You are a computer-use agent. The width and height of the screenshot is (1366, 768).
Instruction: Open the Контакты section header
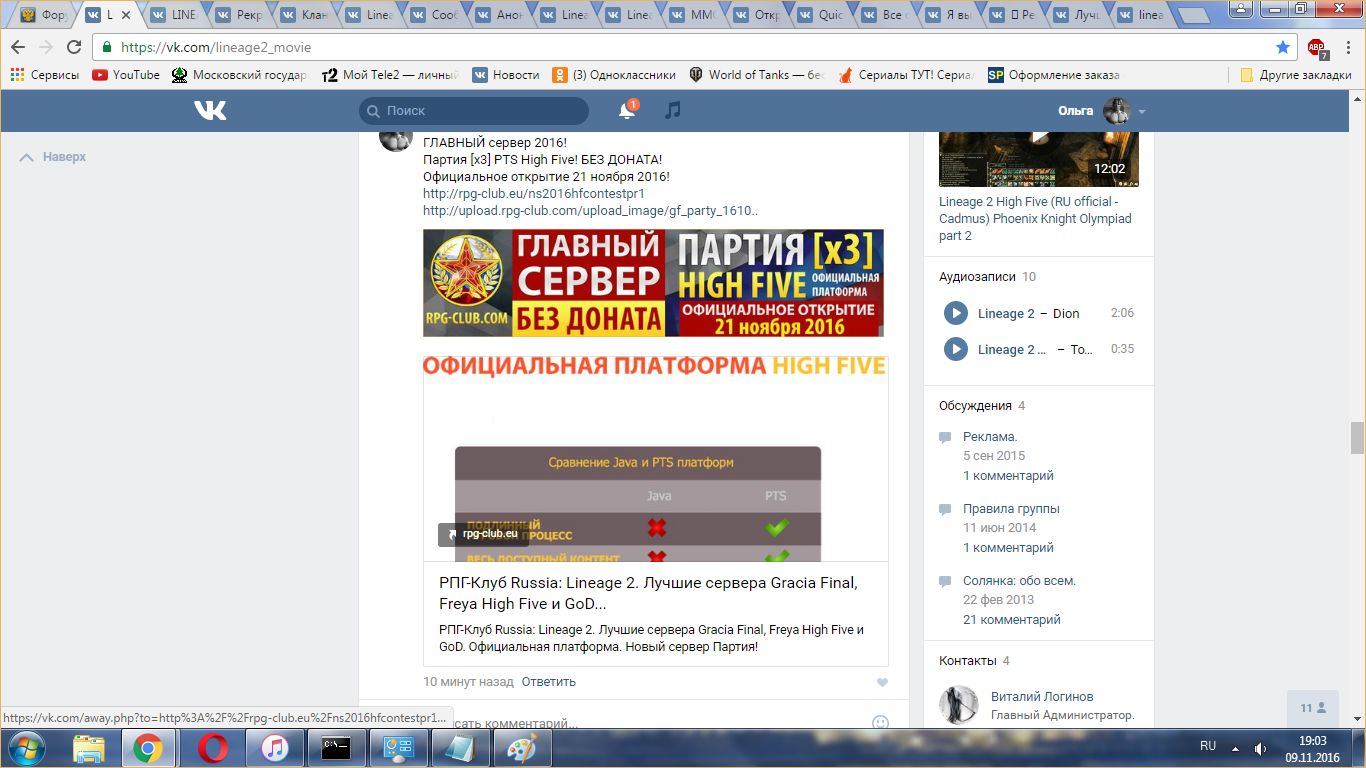pos(967,661)
